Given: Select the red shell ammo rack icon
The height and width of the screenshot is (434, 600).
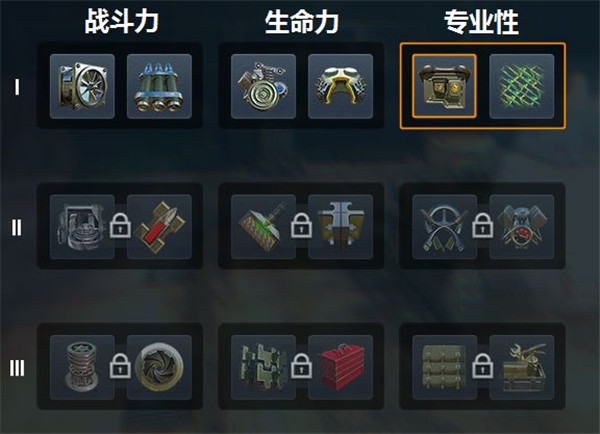Looking at the screenshot, I should [159, 227].
